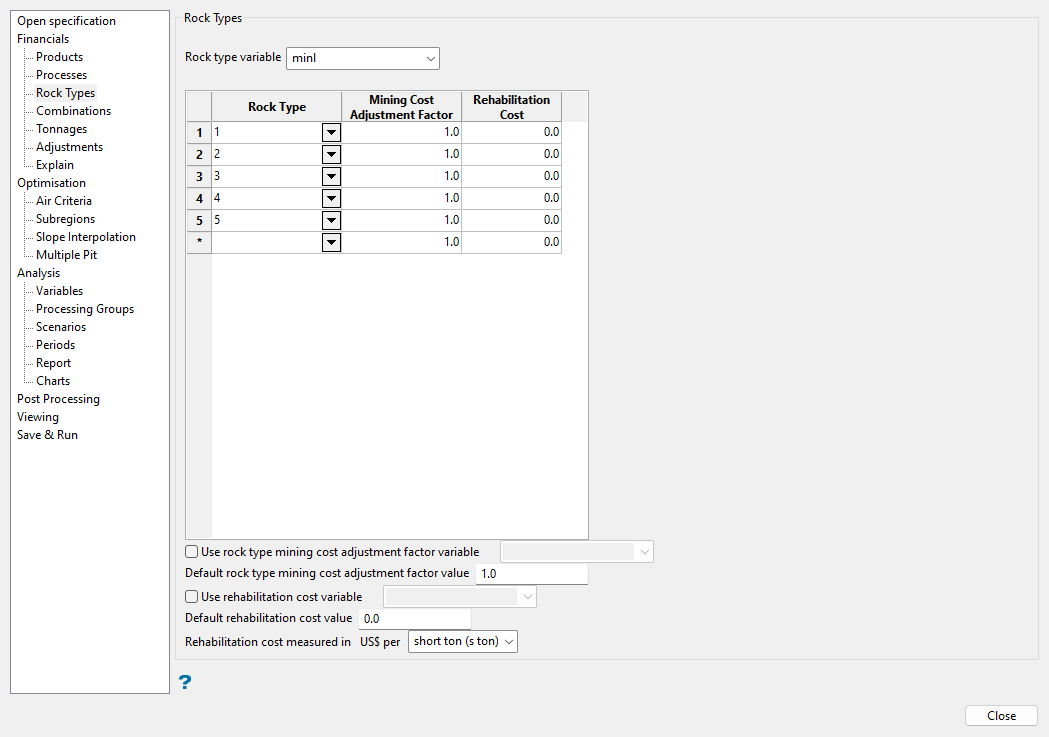Open the Rock Type dropdown in row 3
The height and width of the screenshot is (737, 1049).
331,176
